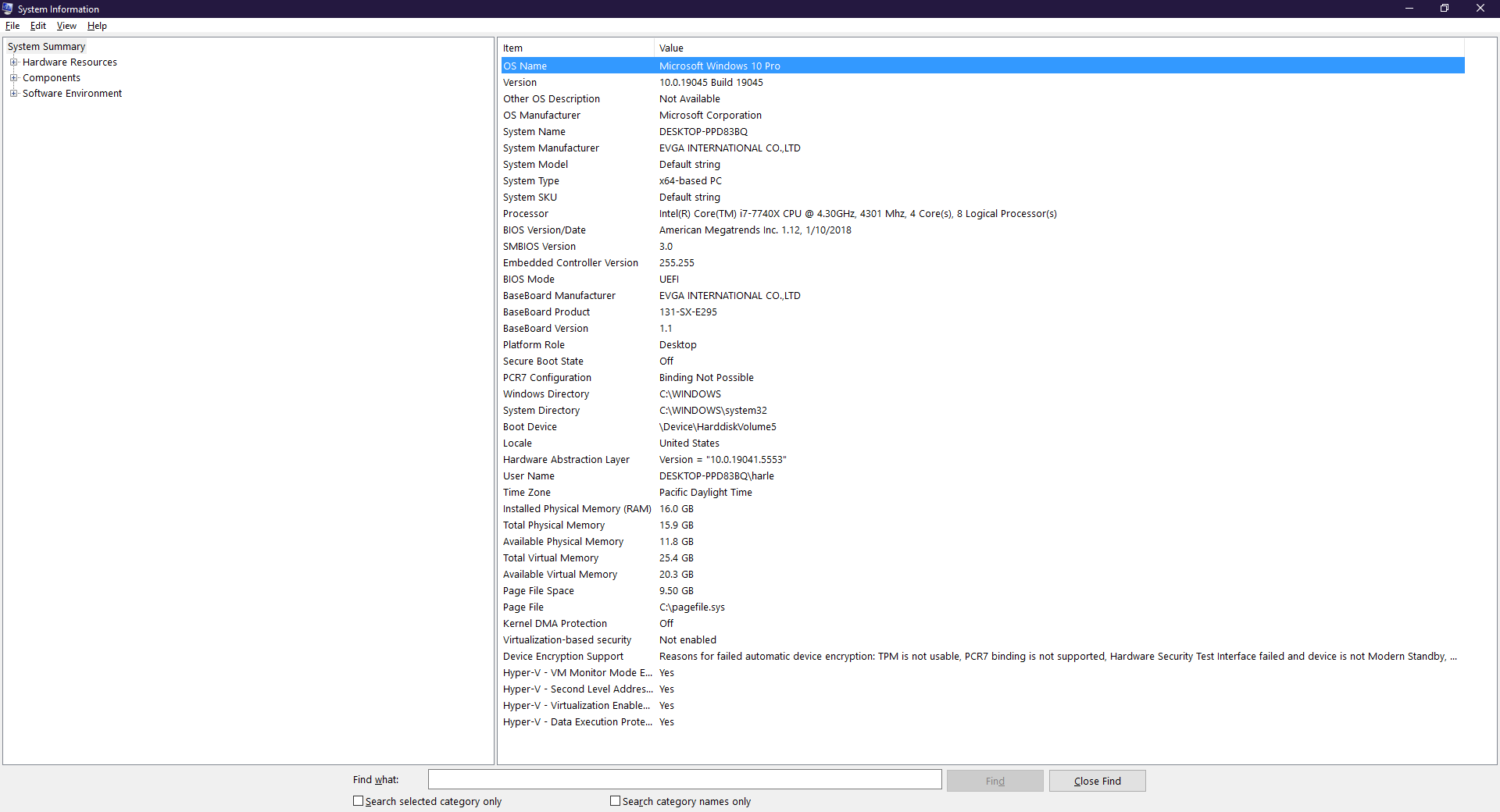Viewport: 1500px width, 812px height.
Task: Select the Total Virtual Memory row
Action: point(983,558)
